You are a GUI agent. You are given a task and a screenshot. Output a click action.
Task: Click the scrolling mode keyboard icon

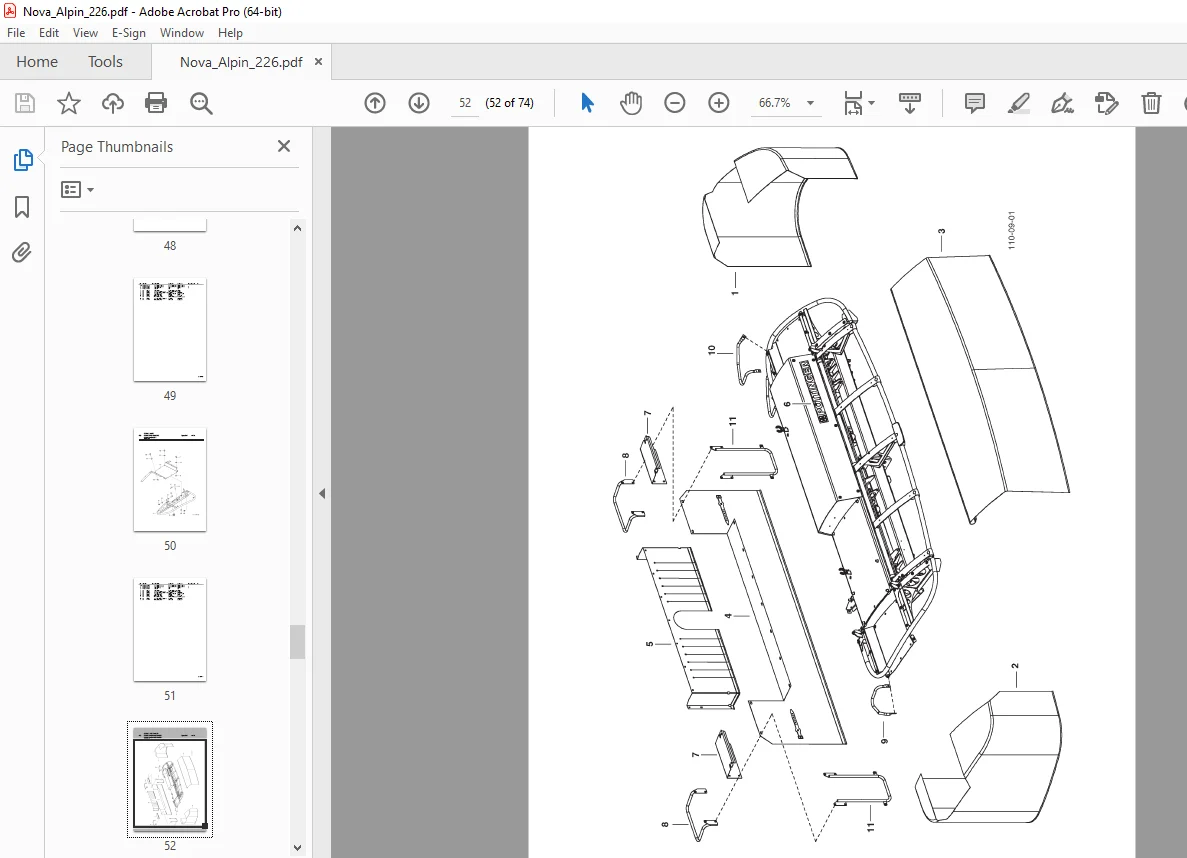(909, 103)
